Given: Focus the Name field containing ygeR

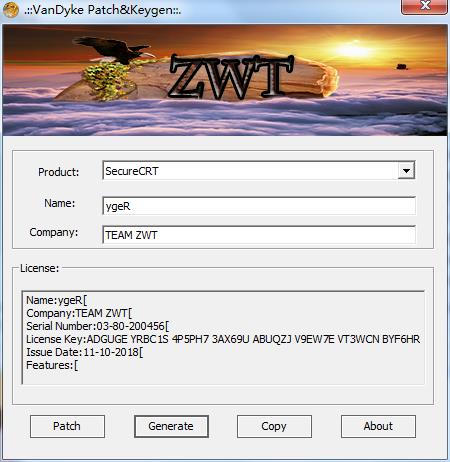Looking at the screenshot, I should [259, 206].
